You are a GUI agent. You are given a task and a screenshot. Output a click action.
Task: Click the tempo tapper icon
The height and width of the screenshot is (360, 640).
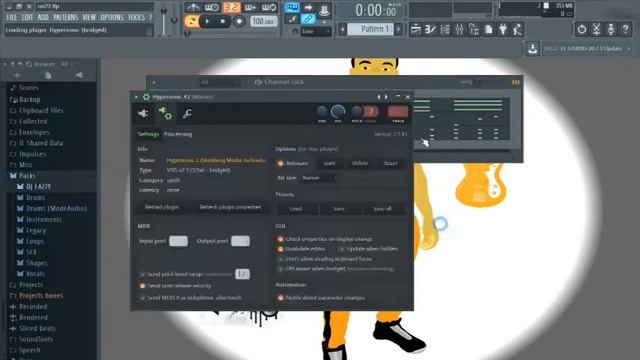[x=518, y=29]
